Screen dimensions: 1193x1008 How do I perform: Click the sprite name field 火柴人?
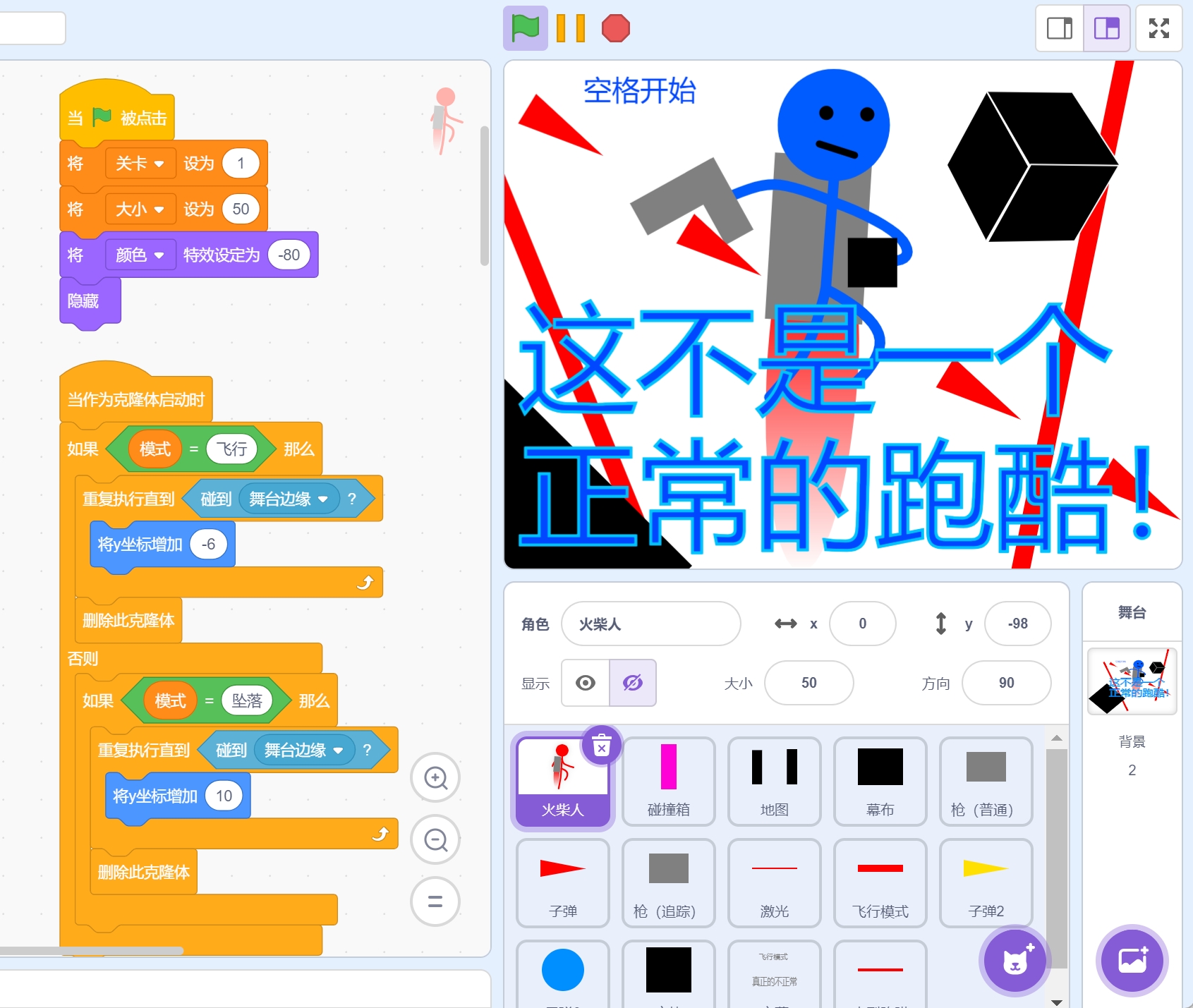click(650, 624)
